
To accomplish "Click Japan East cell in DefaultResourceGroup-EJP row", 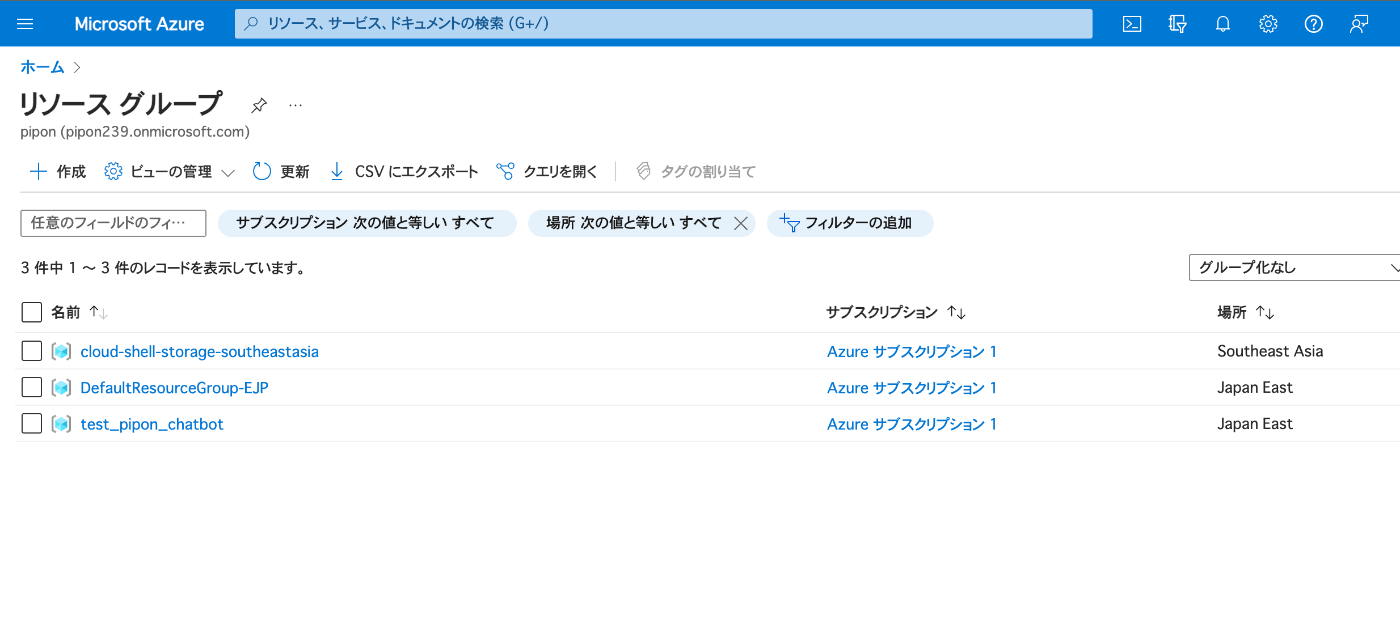I will point(1255,388).
